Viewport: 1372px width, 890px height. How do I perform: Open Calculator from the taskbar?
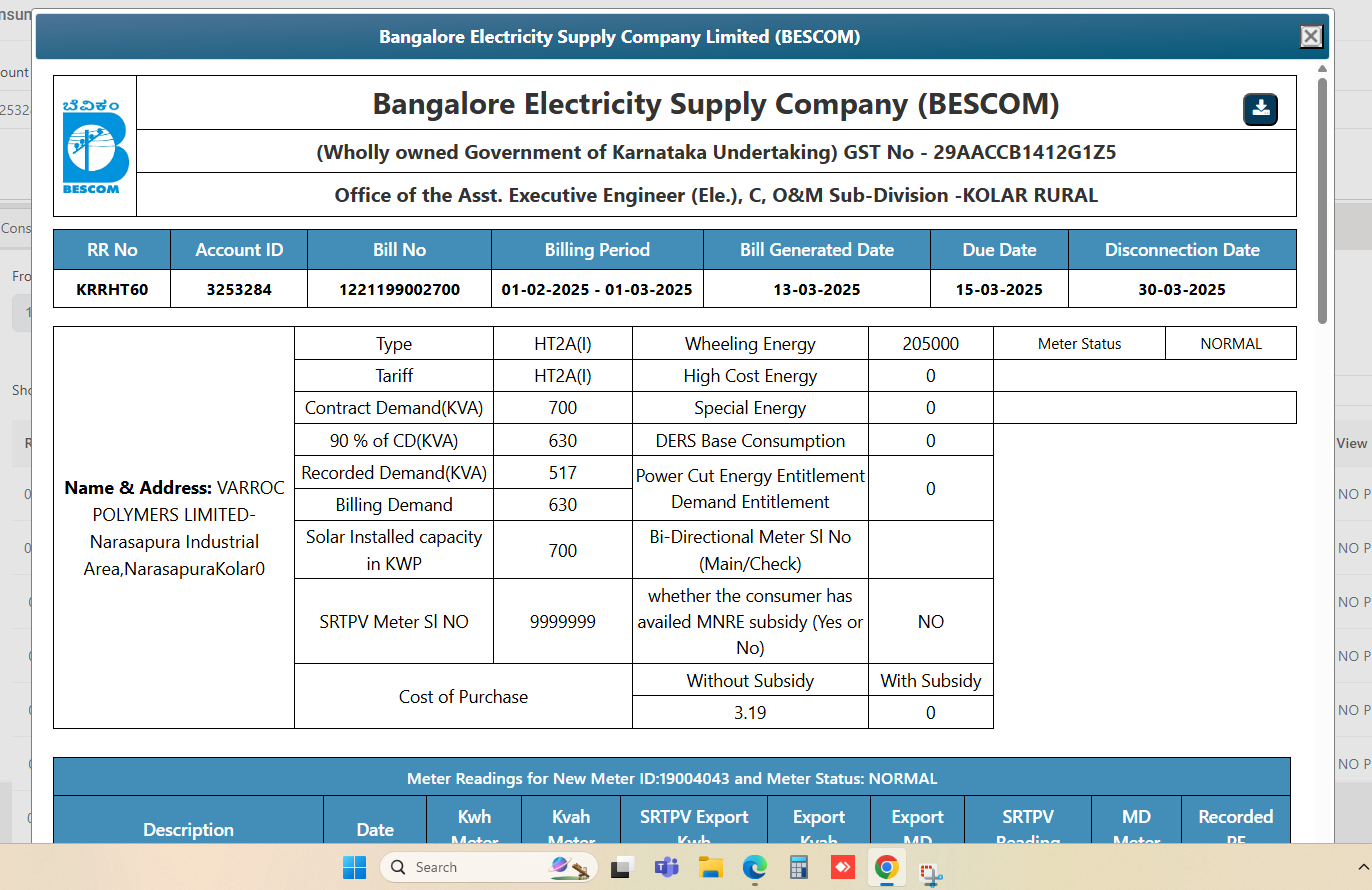click(798, 867)
